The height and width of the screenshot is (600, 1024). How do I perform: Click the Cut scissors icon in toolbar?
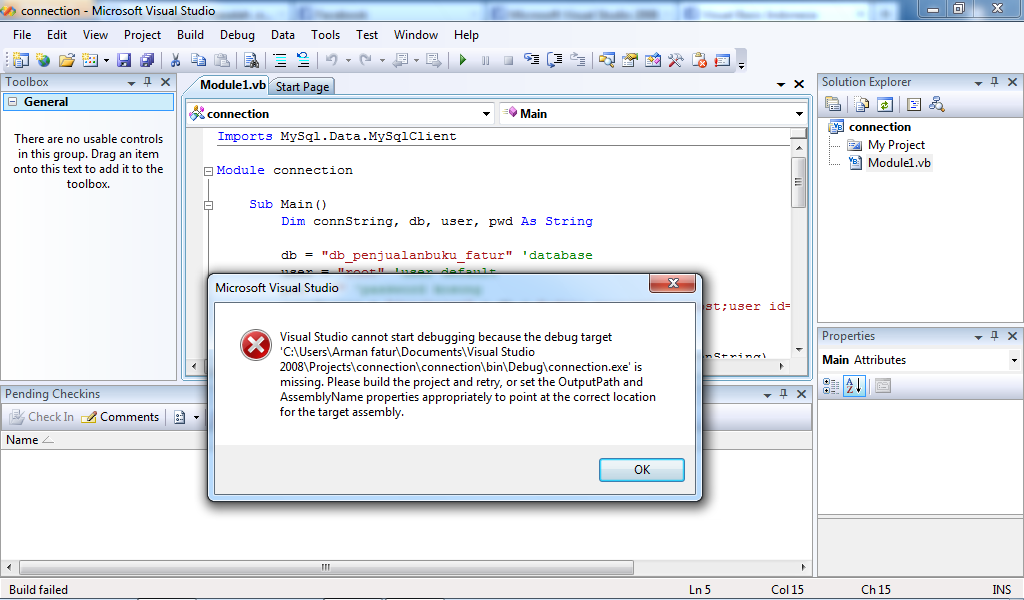coord(175,60)
